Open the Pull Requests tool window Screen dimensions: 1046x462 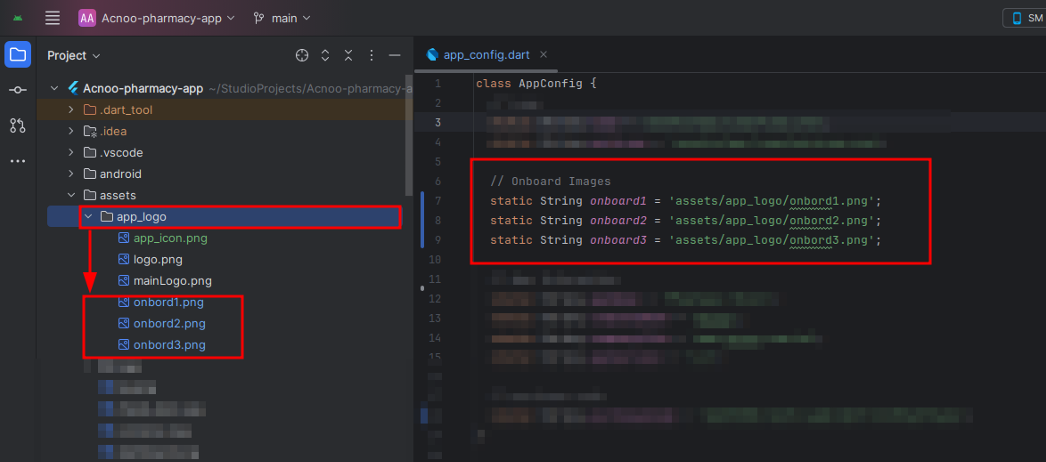18,125
